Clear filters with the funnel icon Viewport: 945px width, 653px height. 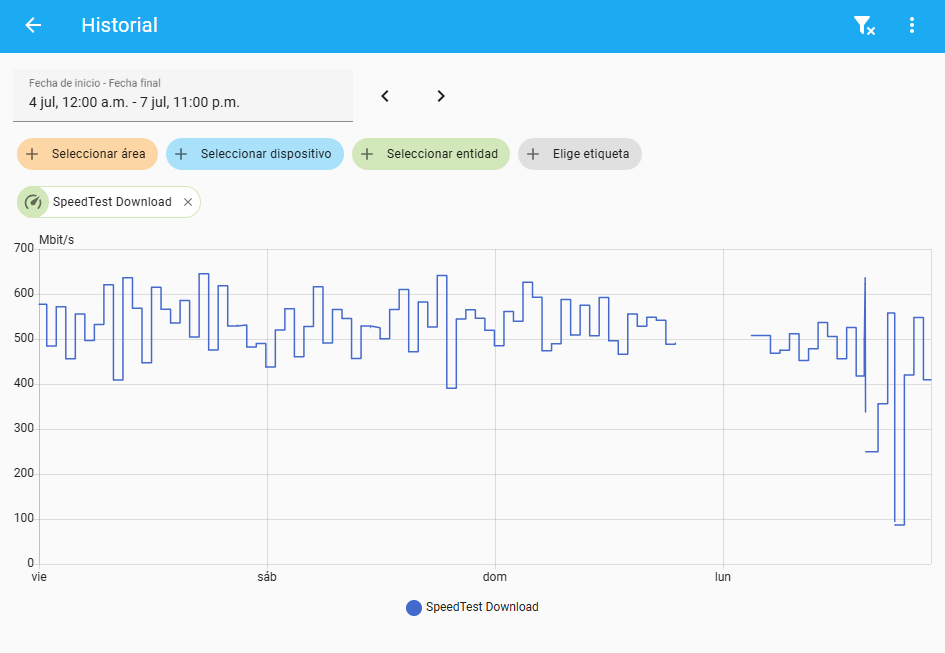863,26
